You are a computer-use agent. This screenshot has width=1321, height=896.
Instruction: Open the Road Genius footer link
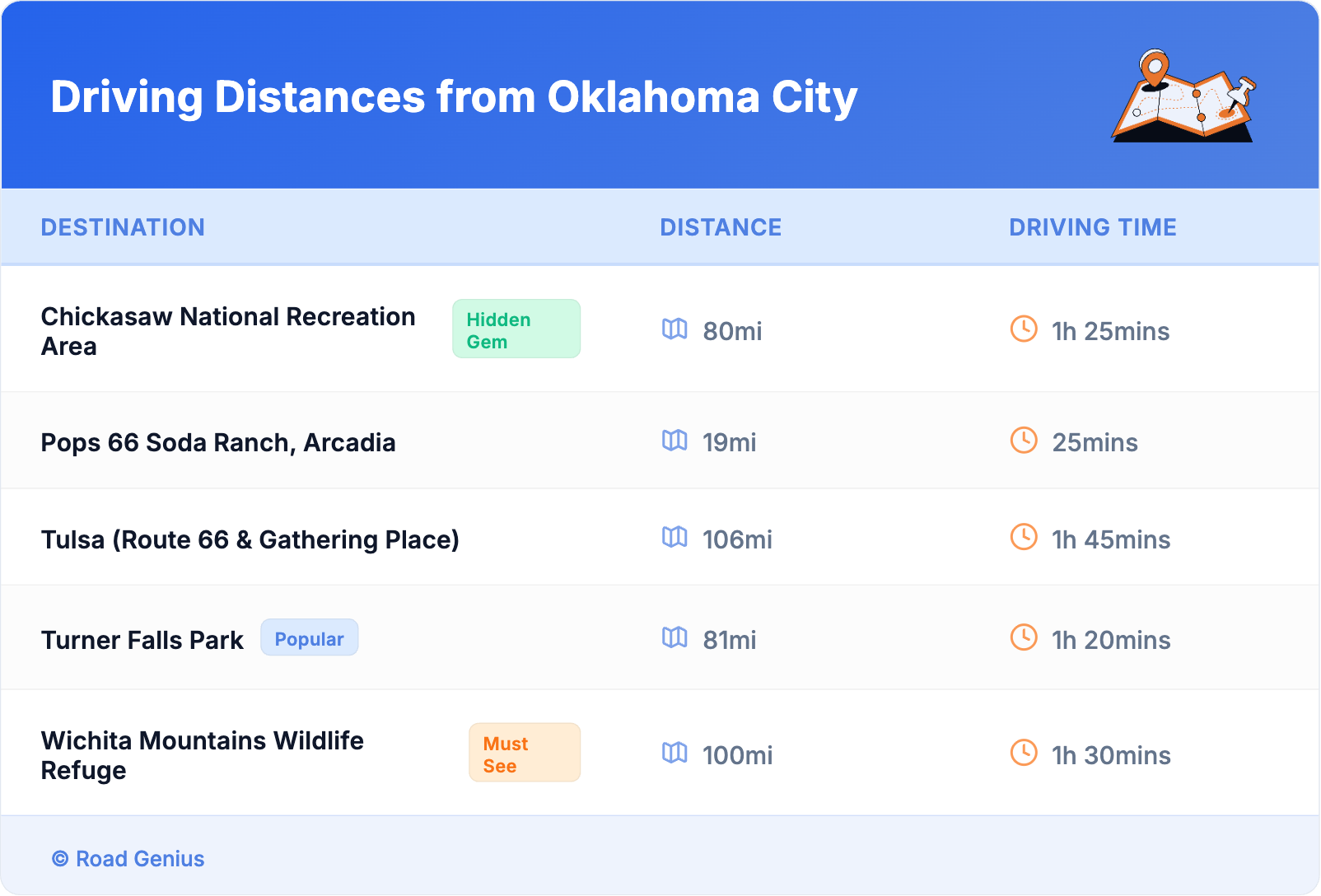[x=128, y=859]
